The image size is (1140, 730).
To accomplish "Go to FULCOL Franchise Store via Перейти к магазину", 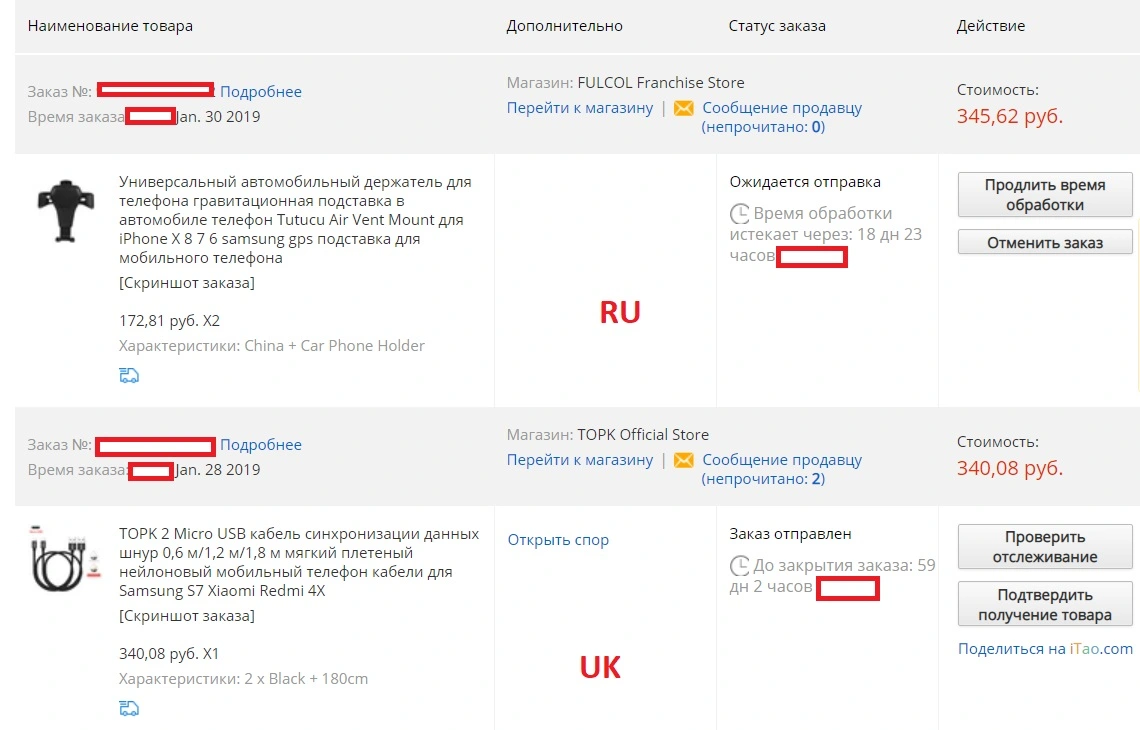I will (x=580, y=108).
